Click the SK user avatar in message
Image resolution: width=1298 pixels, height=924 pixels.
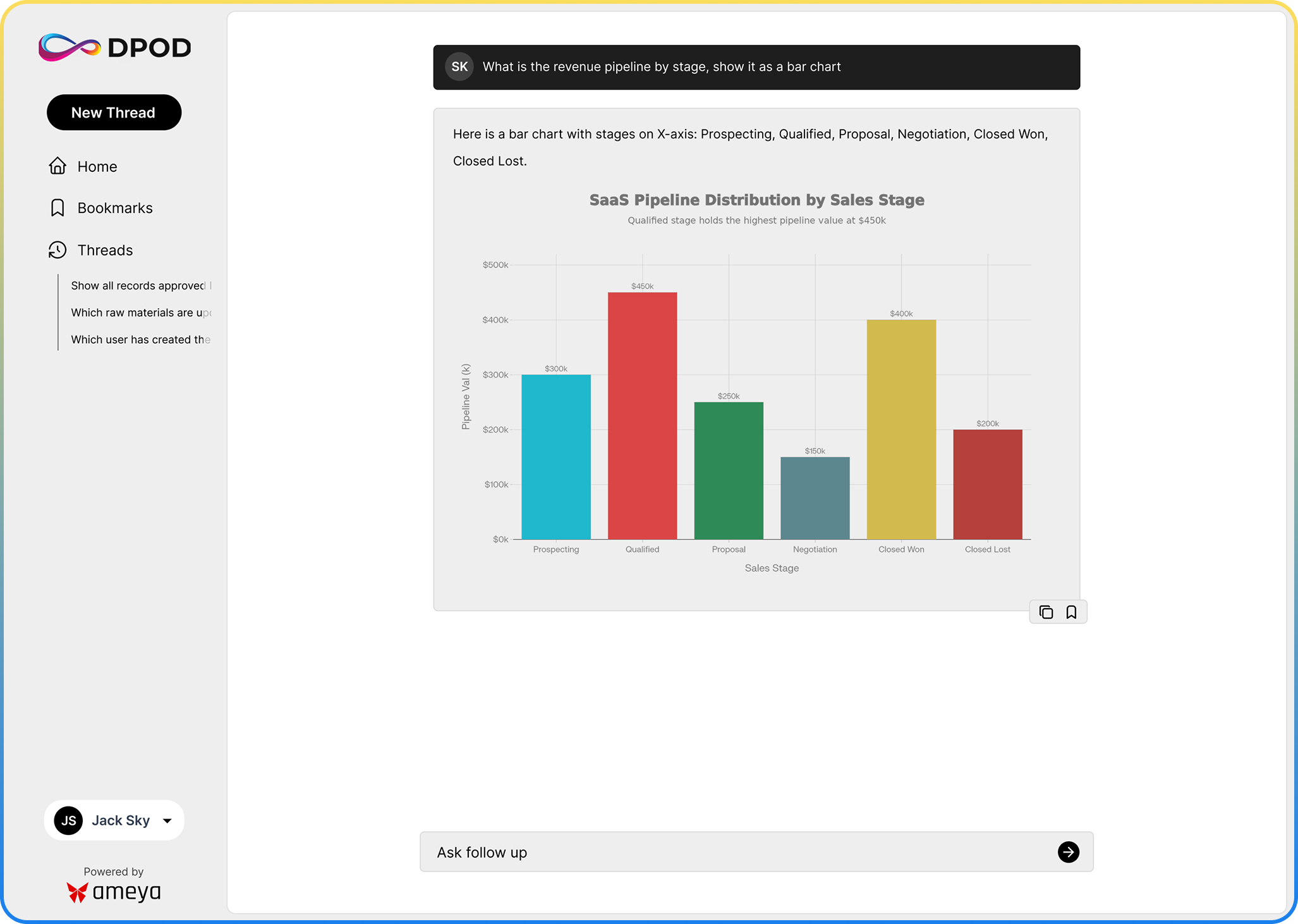coord(459,67)
